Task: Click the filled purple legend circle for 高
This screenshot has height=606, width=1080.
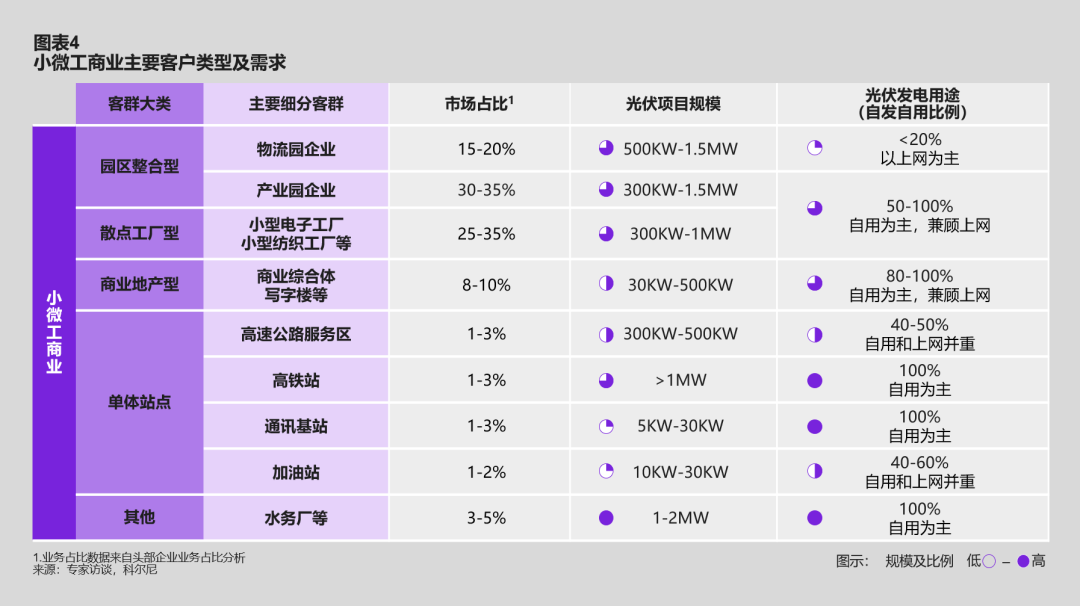Action: [x=1023, y=561]
